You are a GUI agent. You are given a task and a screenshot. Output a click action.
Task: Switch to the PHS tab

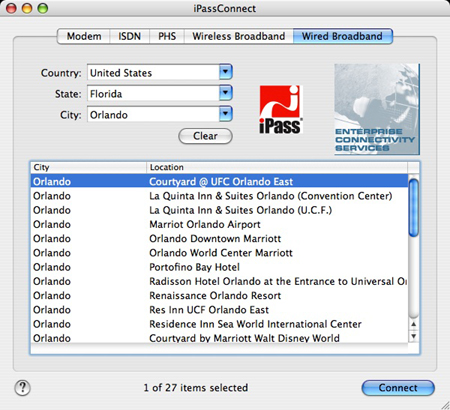point(167,36)
